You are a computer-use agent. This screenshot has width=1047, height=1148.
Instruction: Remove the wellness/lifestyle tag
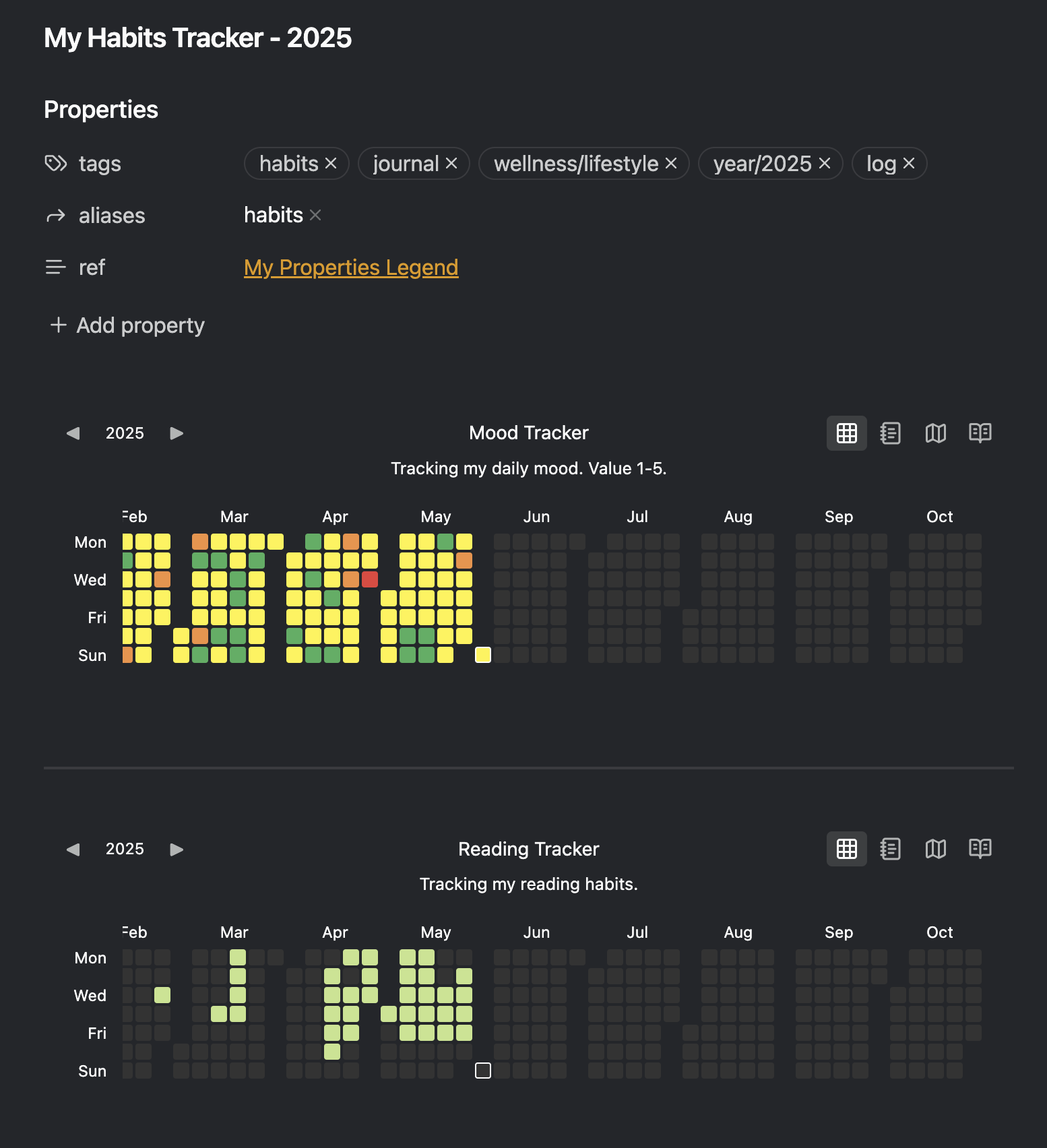[x=671, y=164]
